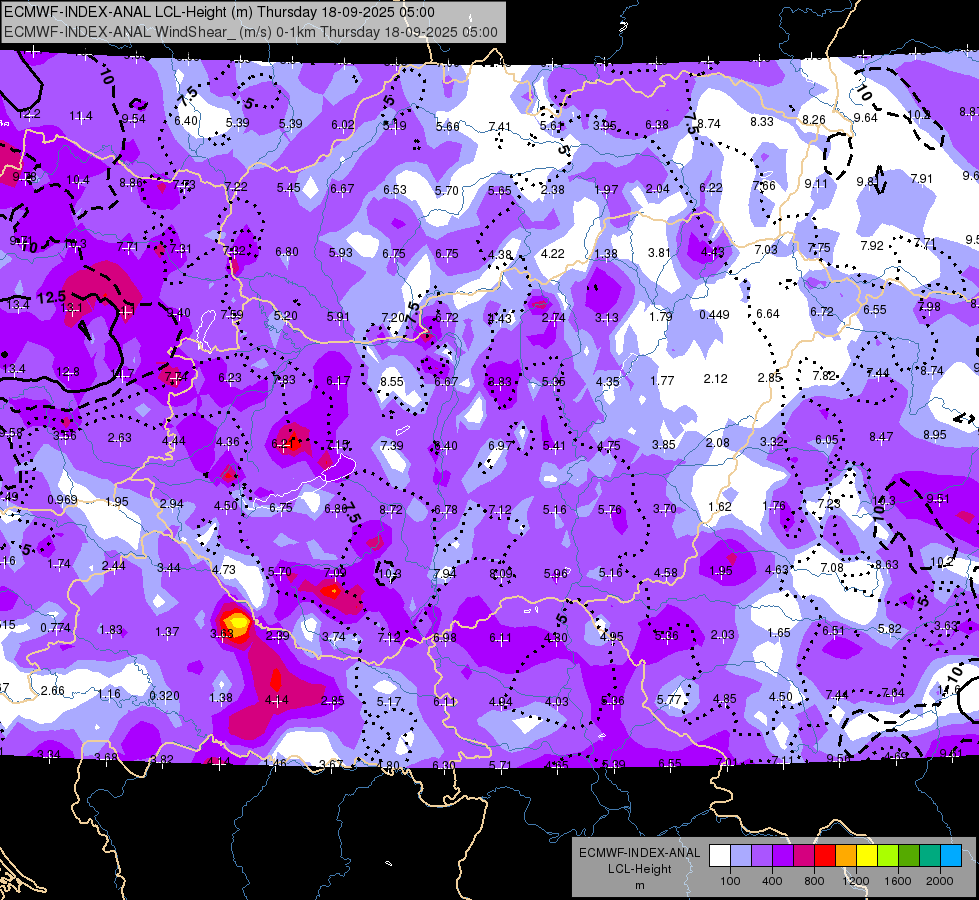Pick the orange legend swatch
The width and height of the screenshot is (979, 900).
point(846,855)
